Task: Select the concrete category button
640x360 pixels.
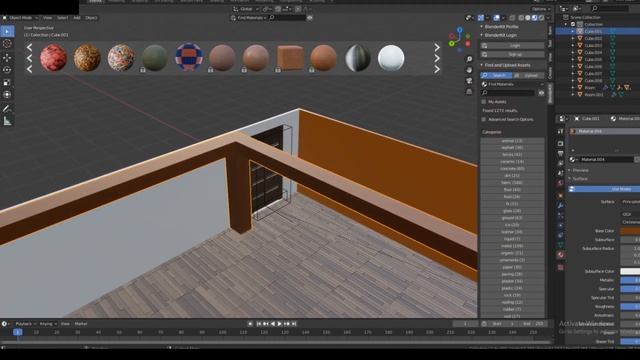Action: tap(512, 169)
